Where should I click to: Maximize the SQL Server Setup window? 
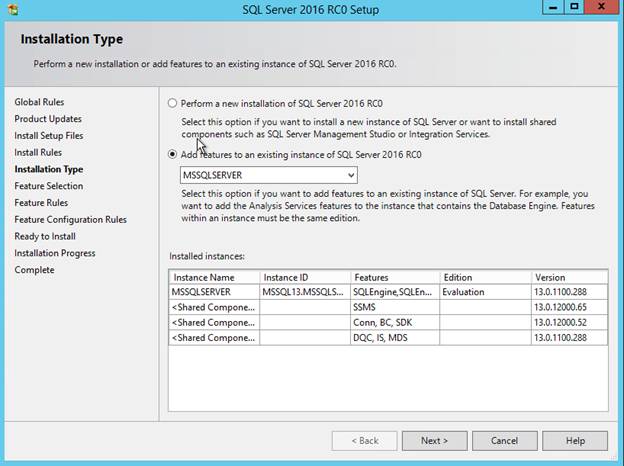pos(574,7)
